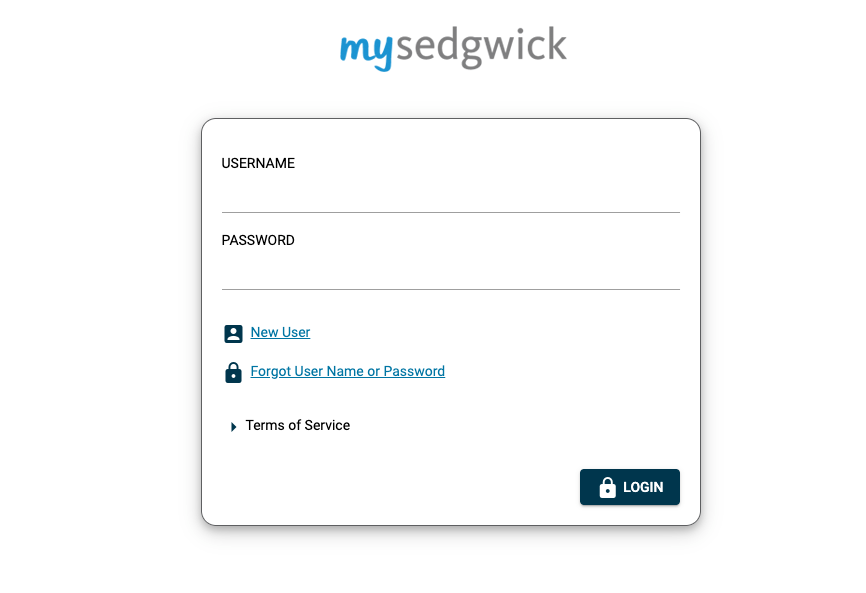Click the mySedgwick logo
This screenshot has height=593, width=866.
coord(453,46)
